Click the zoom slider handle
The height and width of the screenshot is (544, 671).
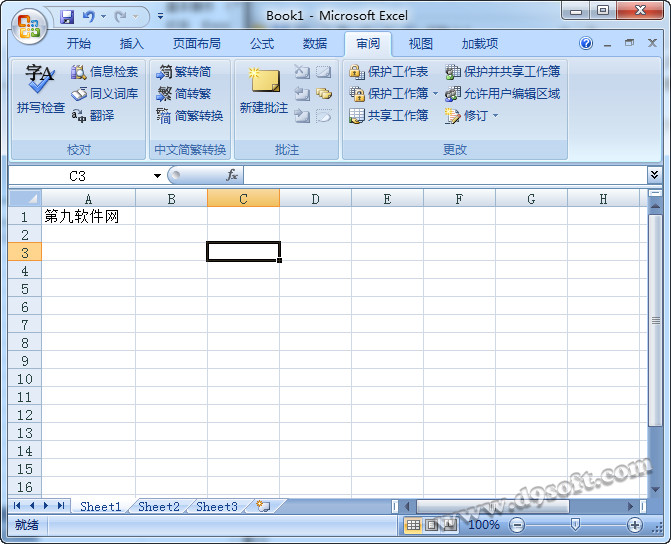576,524
